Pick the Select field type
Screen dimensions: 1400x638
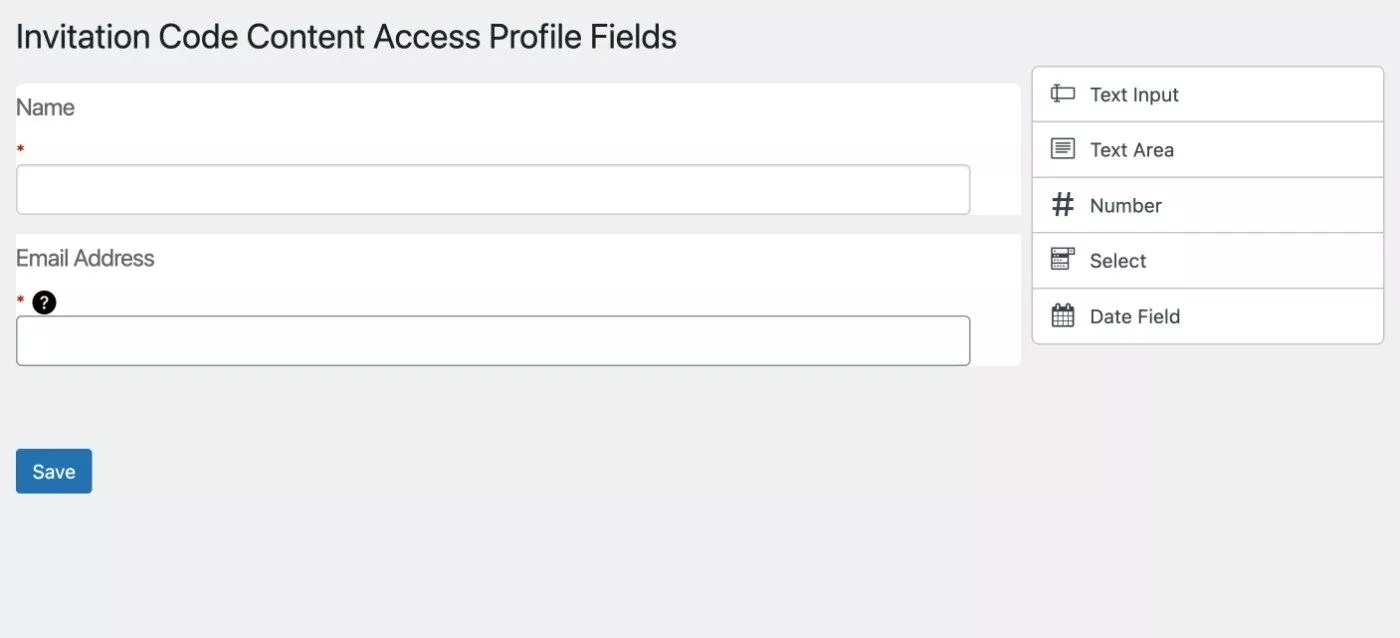point(1207,261)
